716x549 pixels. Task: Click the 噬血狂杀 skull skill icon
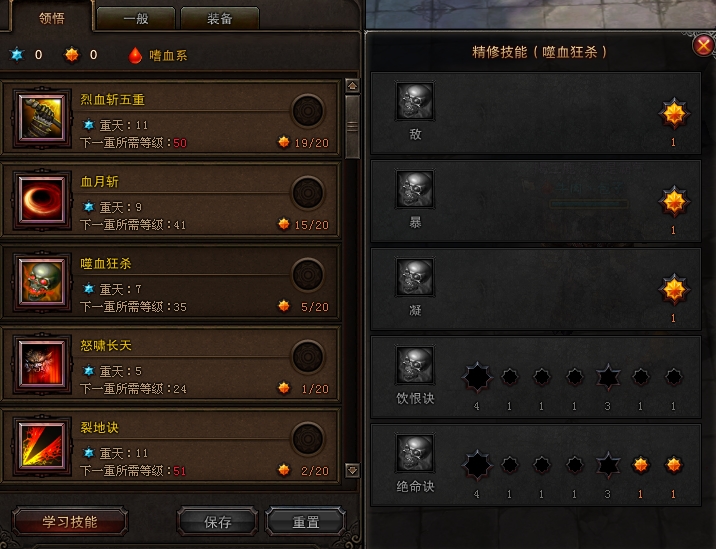pyautogui.click(x=42, y=282)
